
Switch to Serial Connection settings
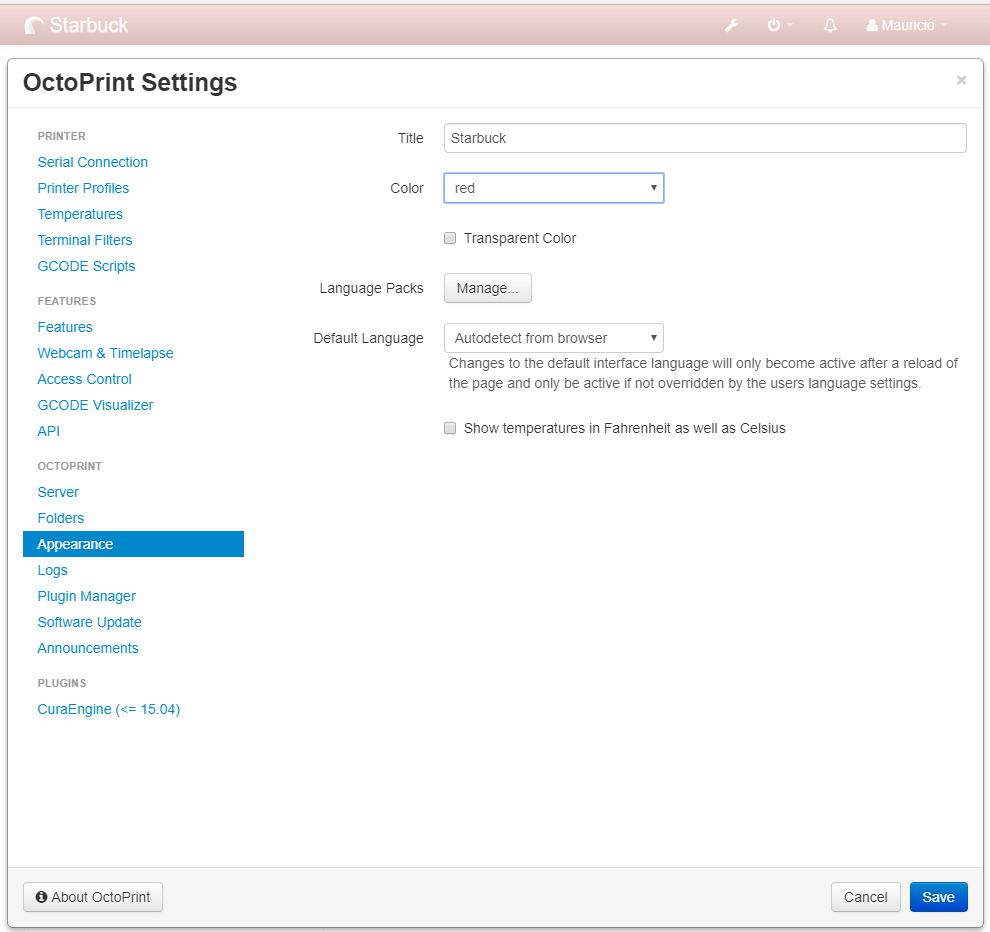click(x=93, y=162)
